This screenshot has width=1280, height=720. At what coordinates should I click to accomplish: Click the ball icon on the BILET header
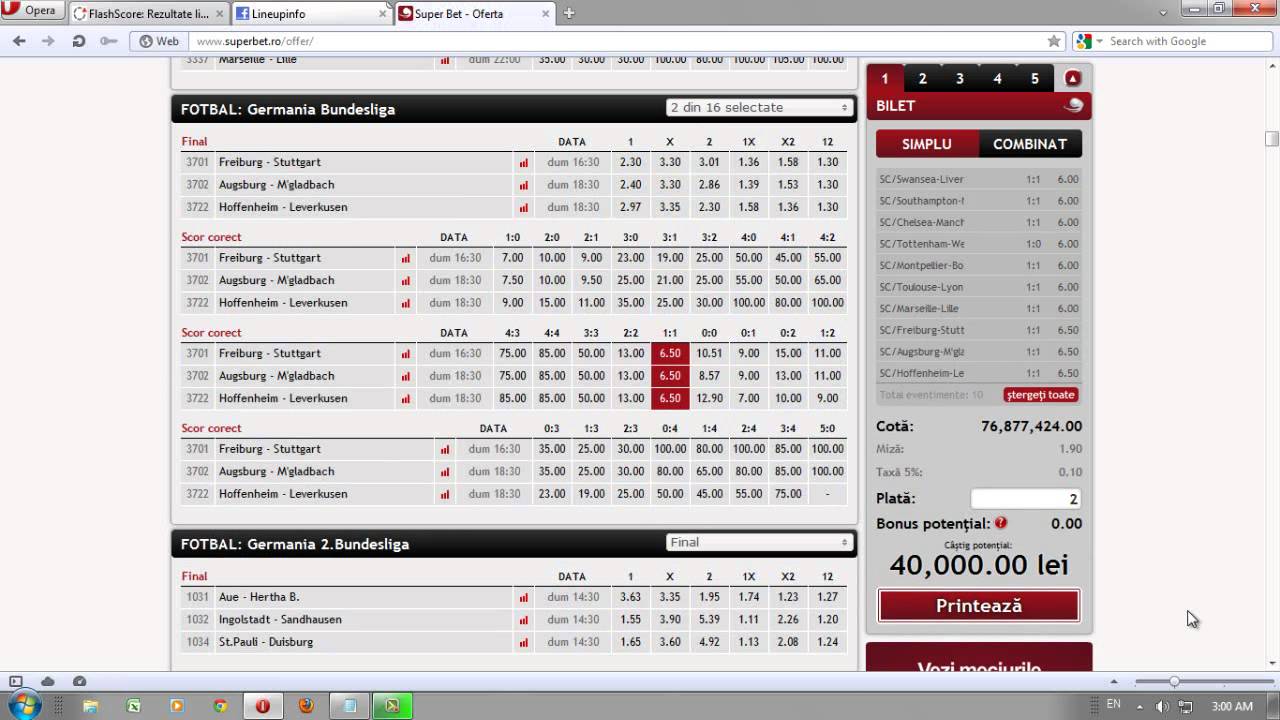point(1073,105)
